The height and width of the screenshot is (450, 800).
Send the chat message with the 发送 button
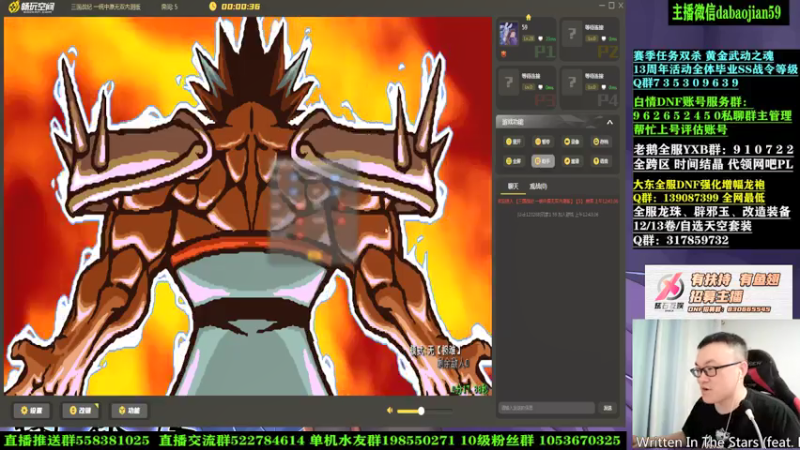coord(608,408)
